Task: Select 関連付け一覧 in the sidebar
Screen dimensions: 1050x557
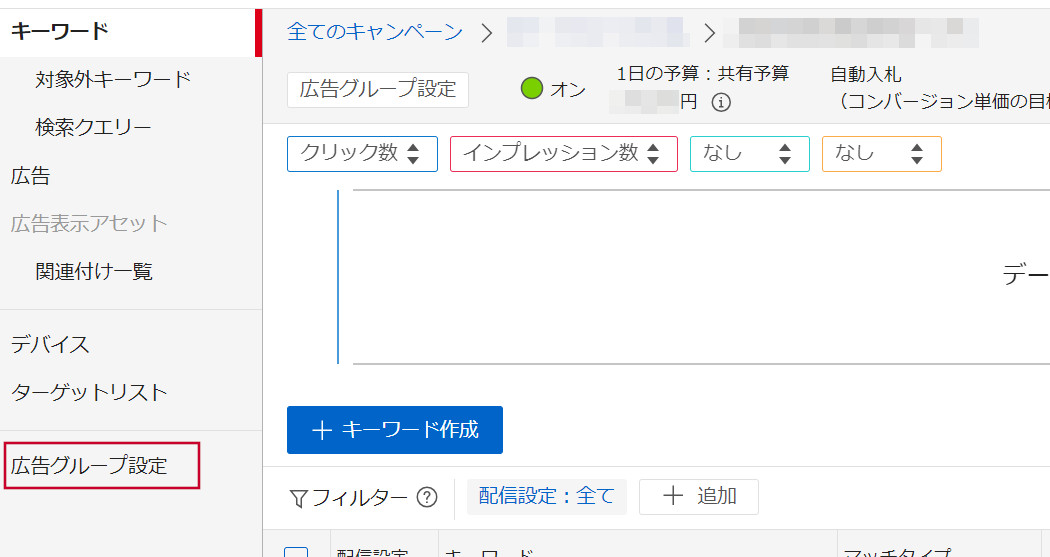Action: click(94, 272)
